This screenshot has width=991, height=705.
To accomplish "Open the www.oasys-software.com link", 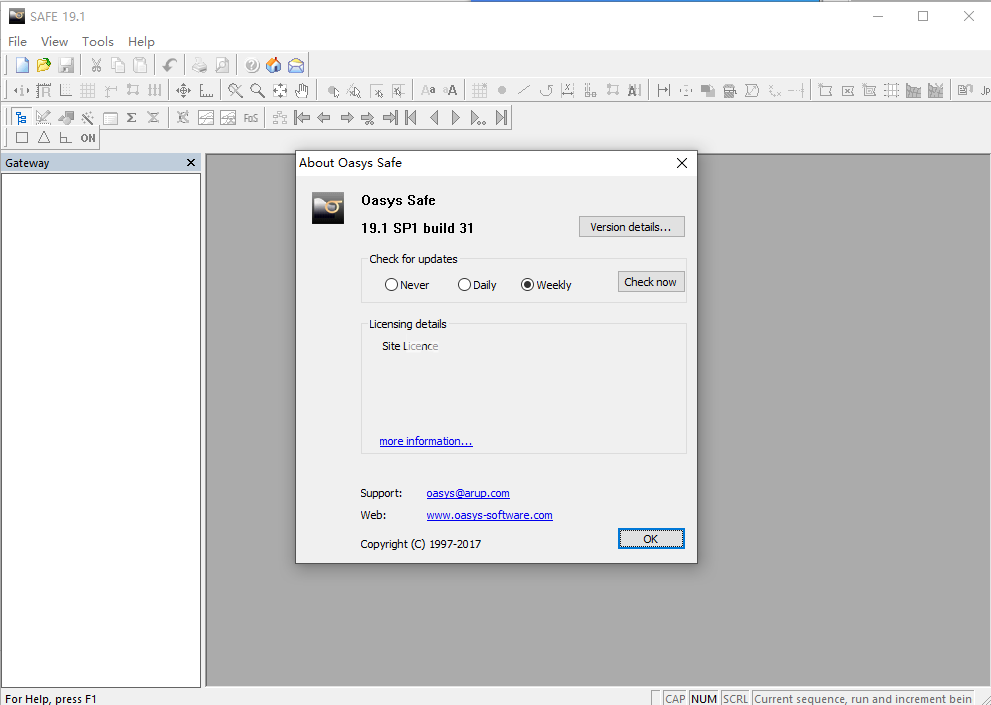I will (x=489, y=515).
